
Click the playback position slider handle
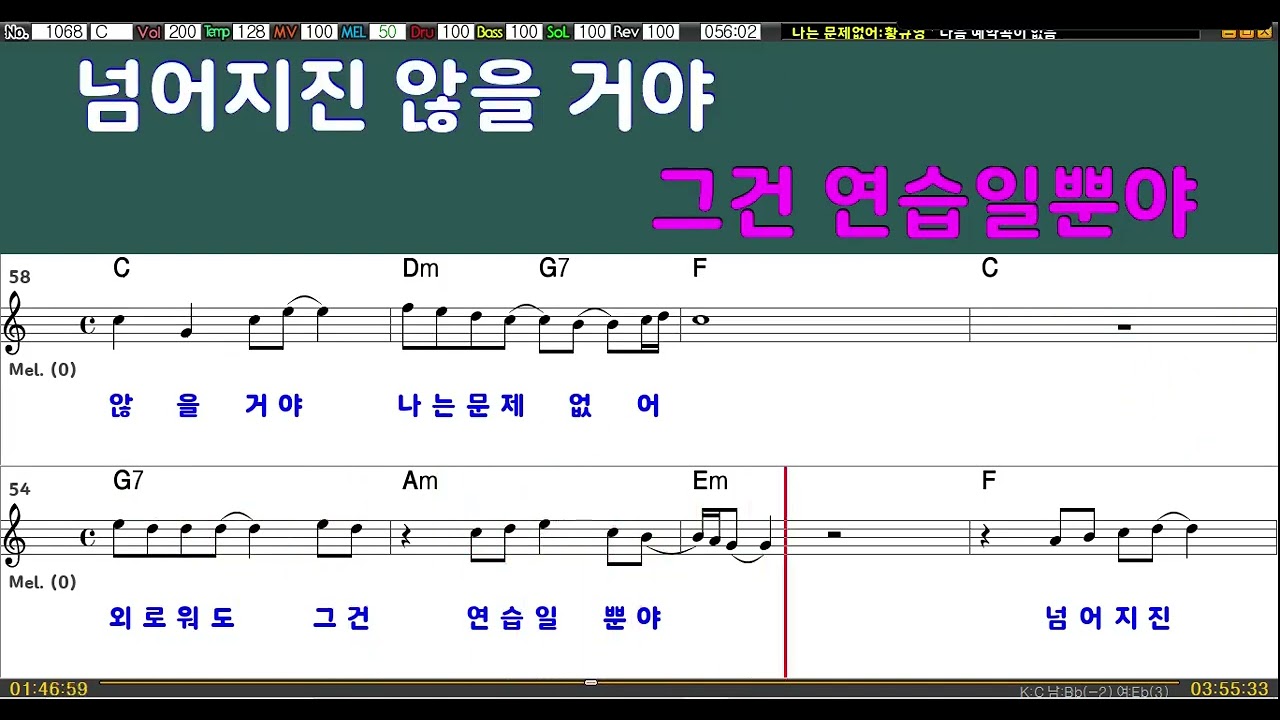tap(591, 682)
